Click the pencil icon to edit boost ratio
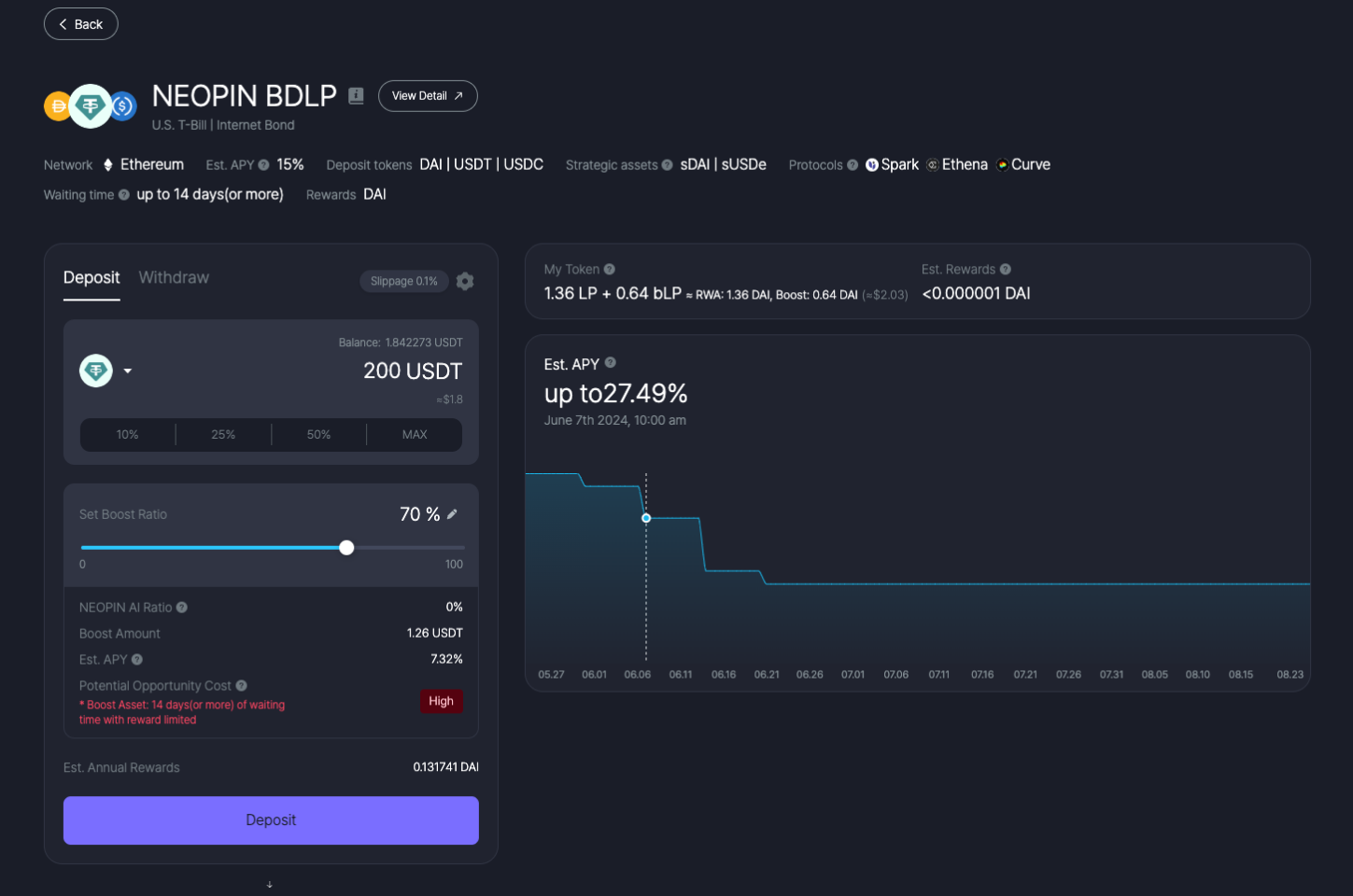1353x896 pixels. [x=453, y=514]
